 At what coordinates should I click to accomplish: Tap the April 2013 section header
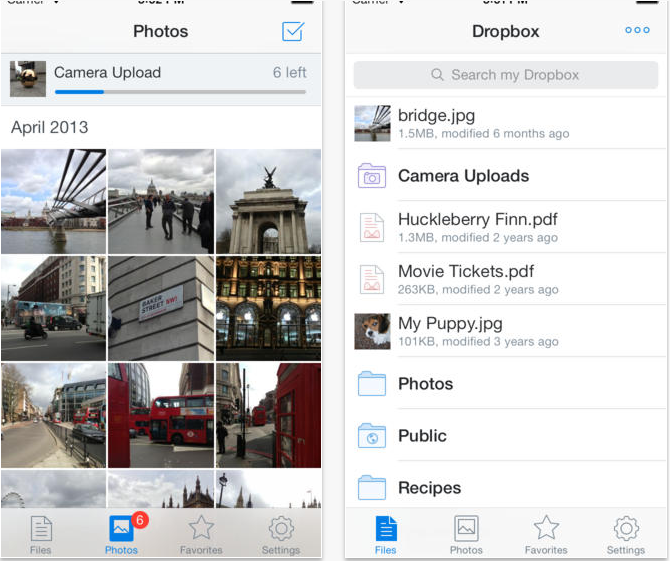point(50,127)
